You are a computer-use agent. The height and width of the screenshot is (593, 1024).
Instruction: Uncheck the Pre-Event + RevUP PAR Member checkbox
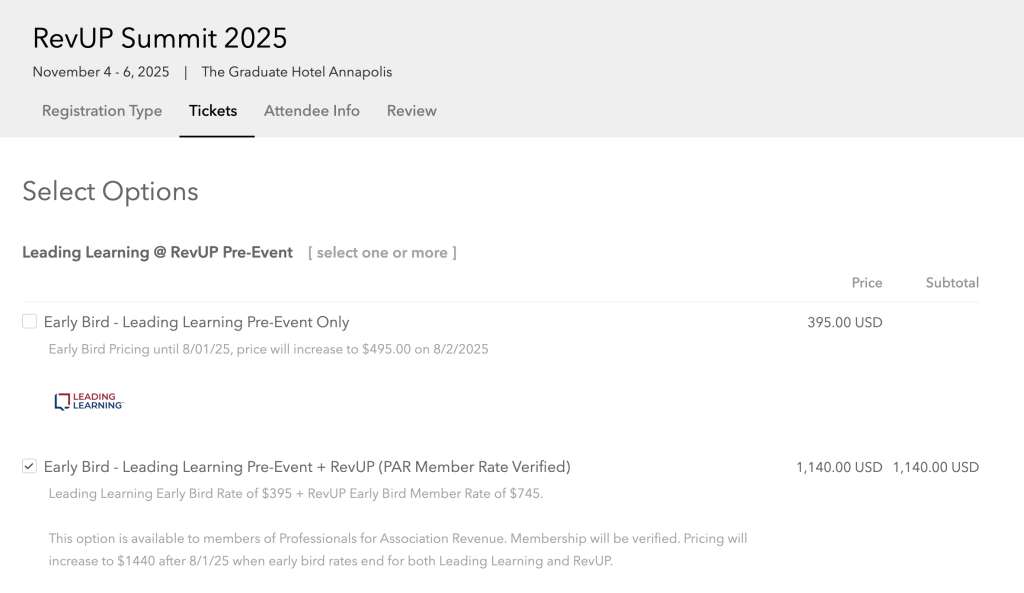(x=30, y=466)
